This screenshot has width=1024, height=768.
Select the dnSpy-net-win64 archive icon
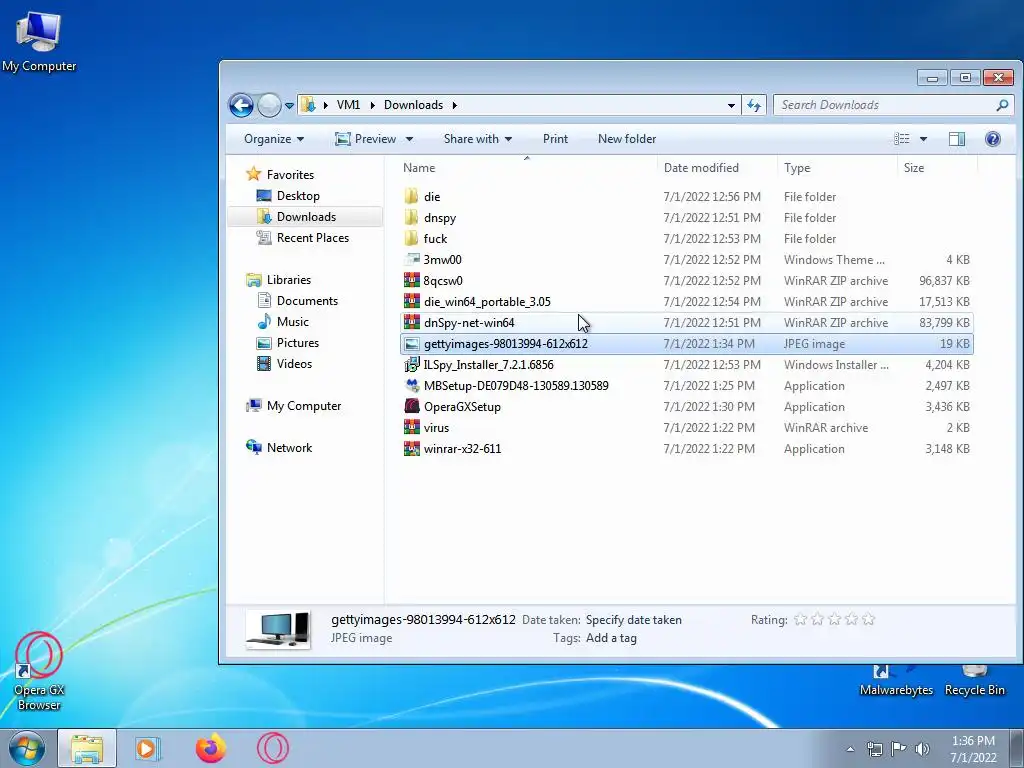tap(411, 322)
